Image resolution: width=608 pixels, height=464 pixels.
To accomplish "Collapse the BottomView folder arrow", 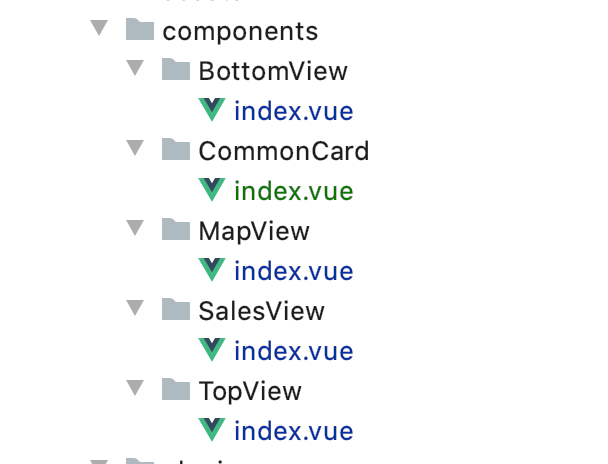I will point(135,68).
